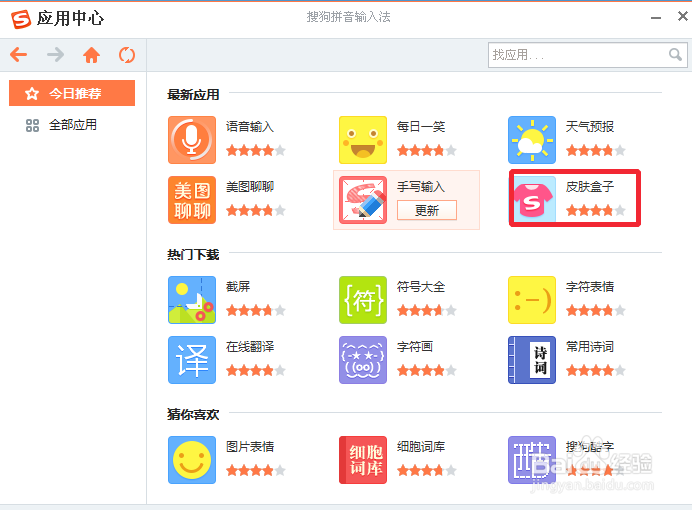Click the Sogou logo in title bar

21,19
